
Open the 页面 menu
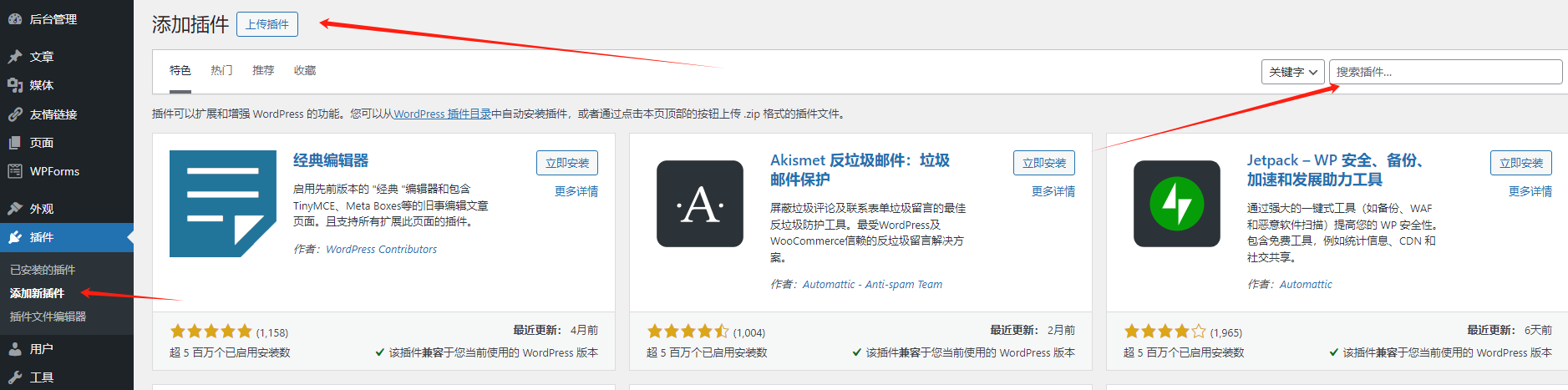pos(67,143)
